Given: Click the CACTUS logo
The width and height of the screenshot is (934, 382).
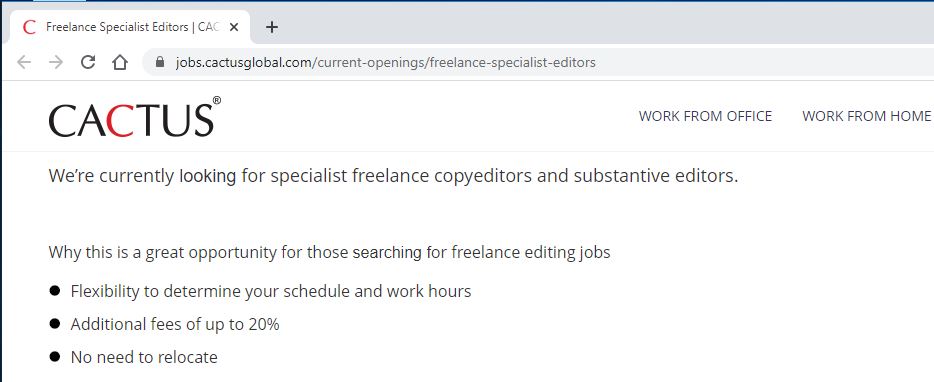Looking at the screenshot, I should pos(135,117).
